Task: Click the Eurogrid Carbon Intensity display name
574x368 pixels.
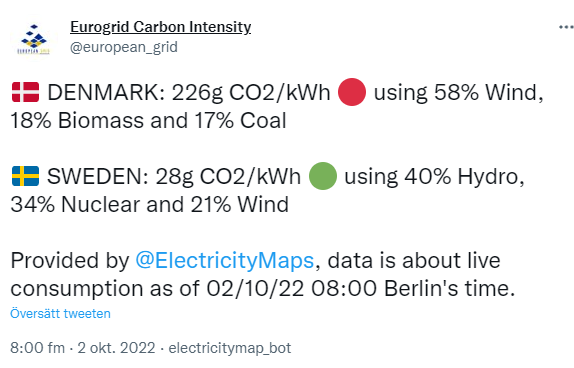Action: [160, 27]
